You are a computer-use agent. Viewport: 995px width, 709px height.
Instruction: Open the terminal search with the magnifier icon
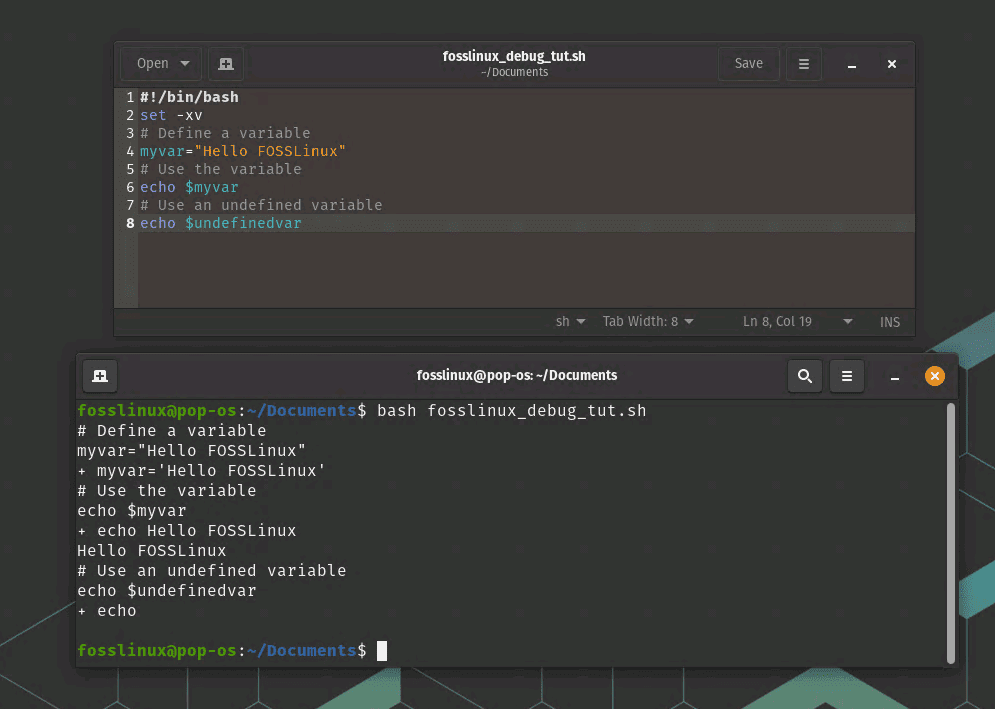[x=805, y=376]
